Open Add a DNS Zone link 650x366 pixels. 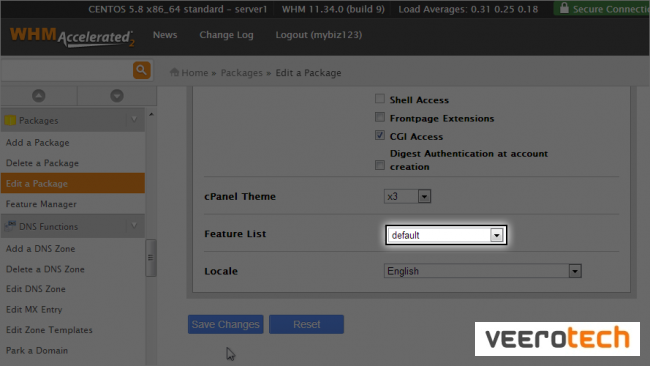pos(41,249)
